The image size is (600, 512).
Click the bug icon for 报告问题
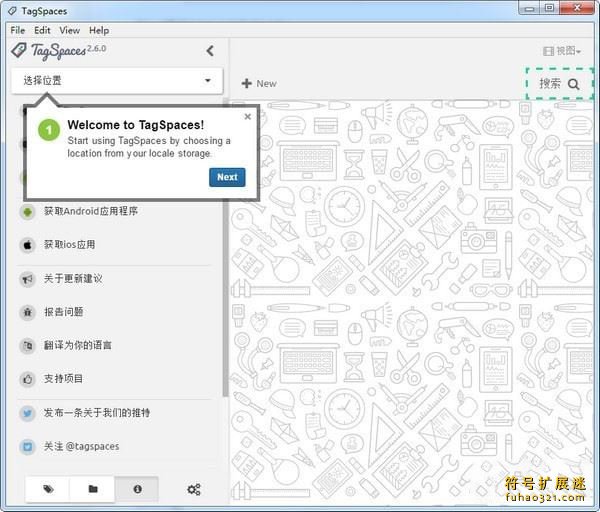[28, 312]
